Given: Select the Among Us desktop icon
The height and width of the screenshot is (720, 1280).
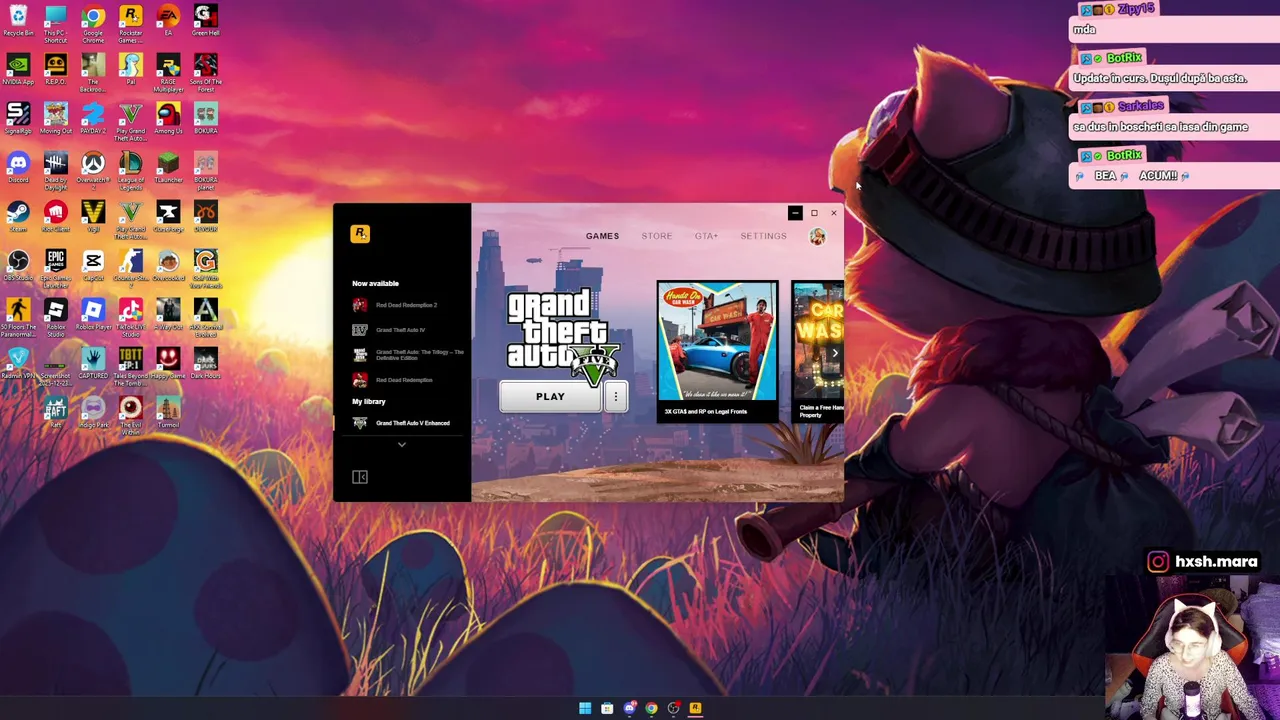Looking at the screenshot, I should click(168, 119).
